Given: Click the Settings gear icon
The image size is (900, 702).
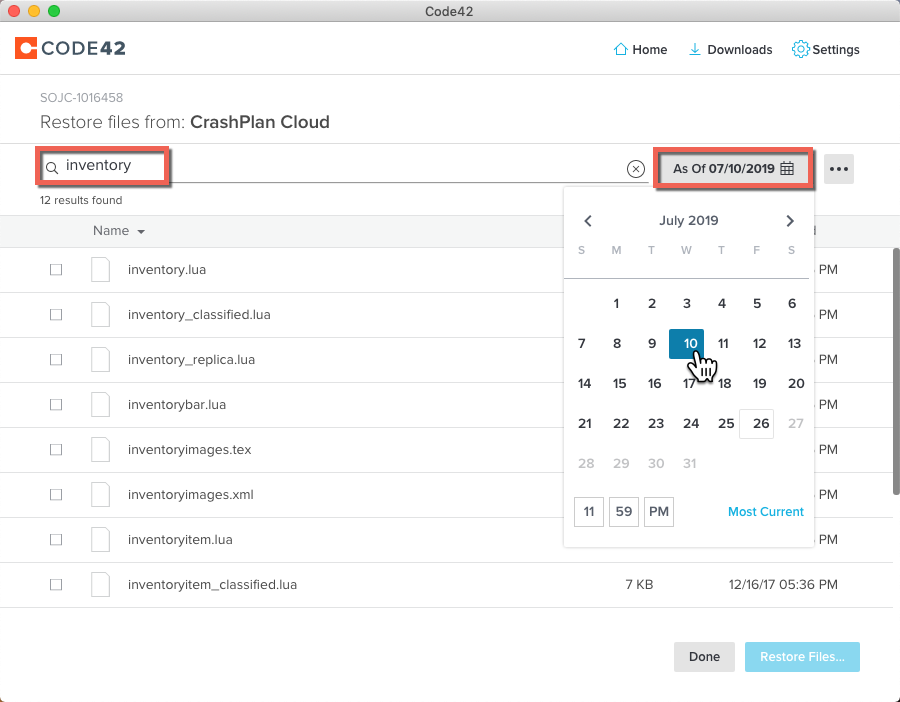Looking at the screenshot, I should point(800,49).
